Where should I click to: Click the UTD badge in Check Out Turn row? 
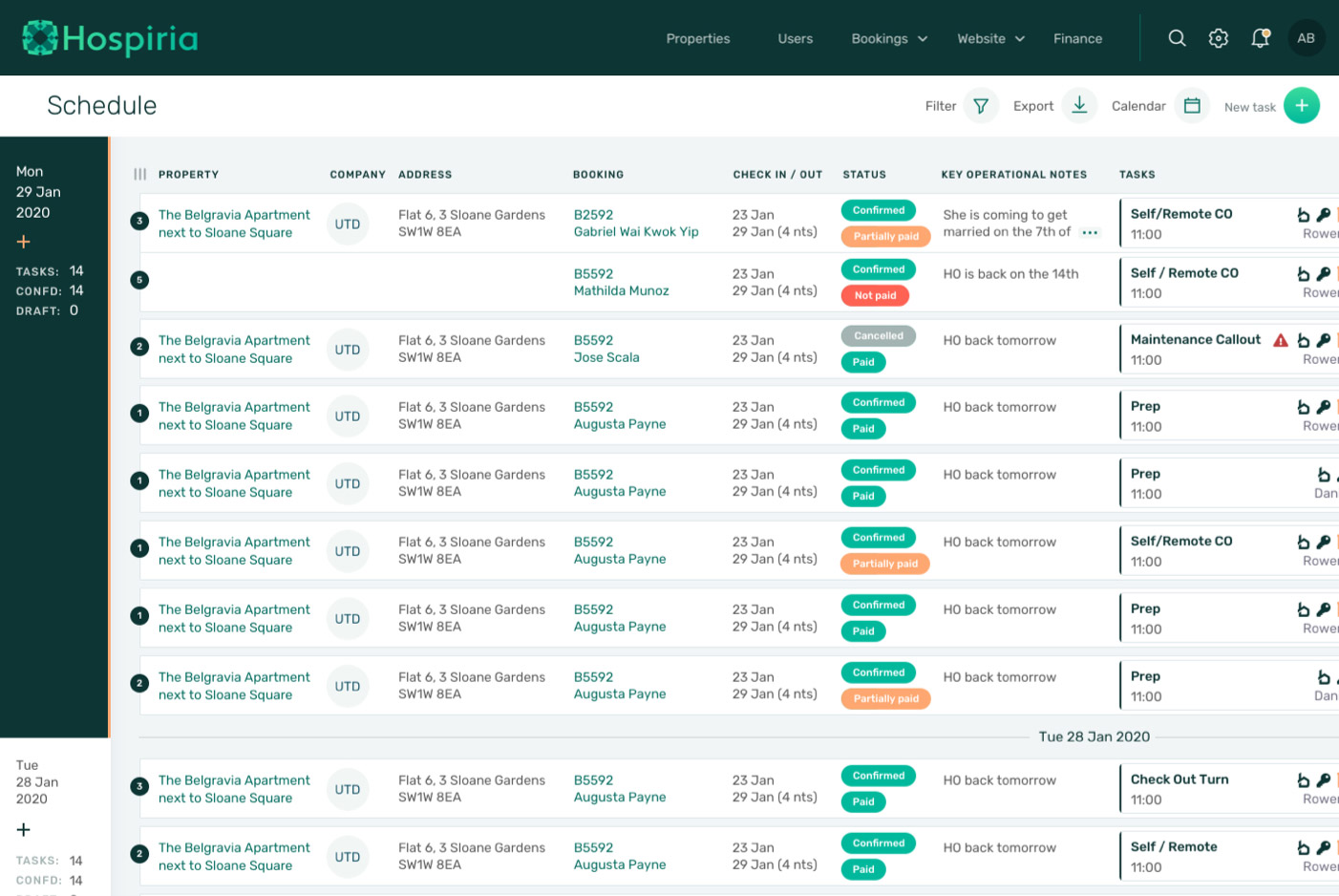pos(348,789)
